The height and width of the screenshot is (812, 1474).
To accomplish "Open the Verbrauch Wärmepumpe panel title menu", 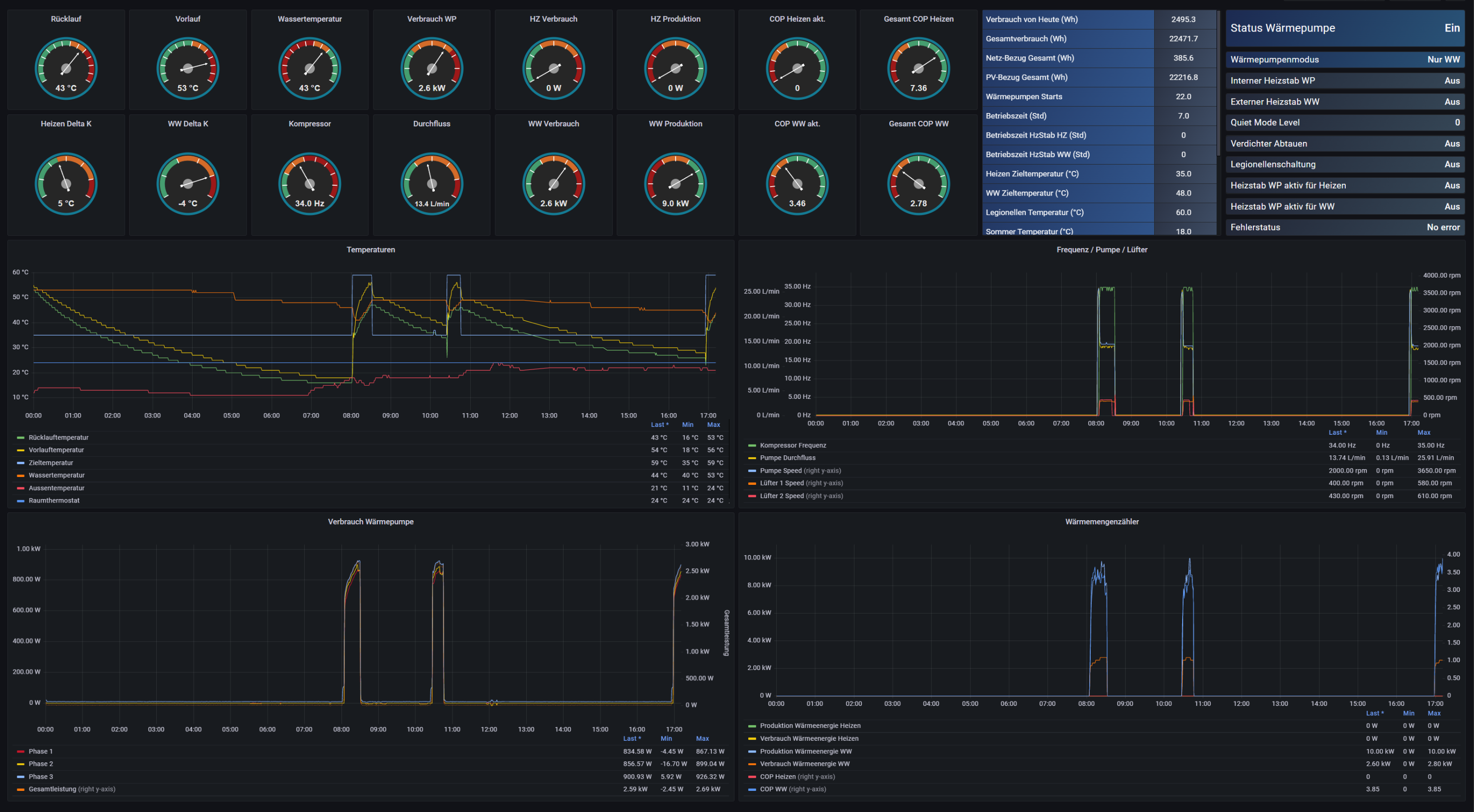I will (x=370, y=521).
